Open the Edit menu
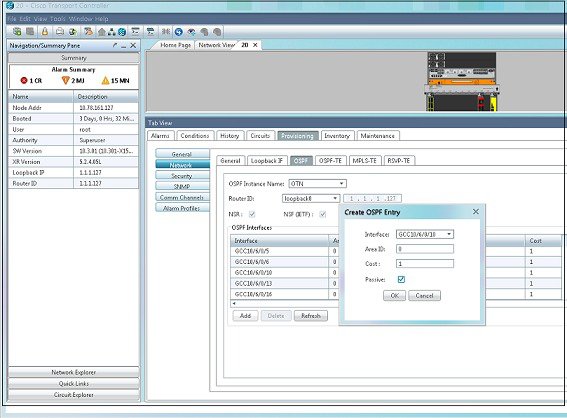This screenshot has width=567, height=418. pos(25,19)
